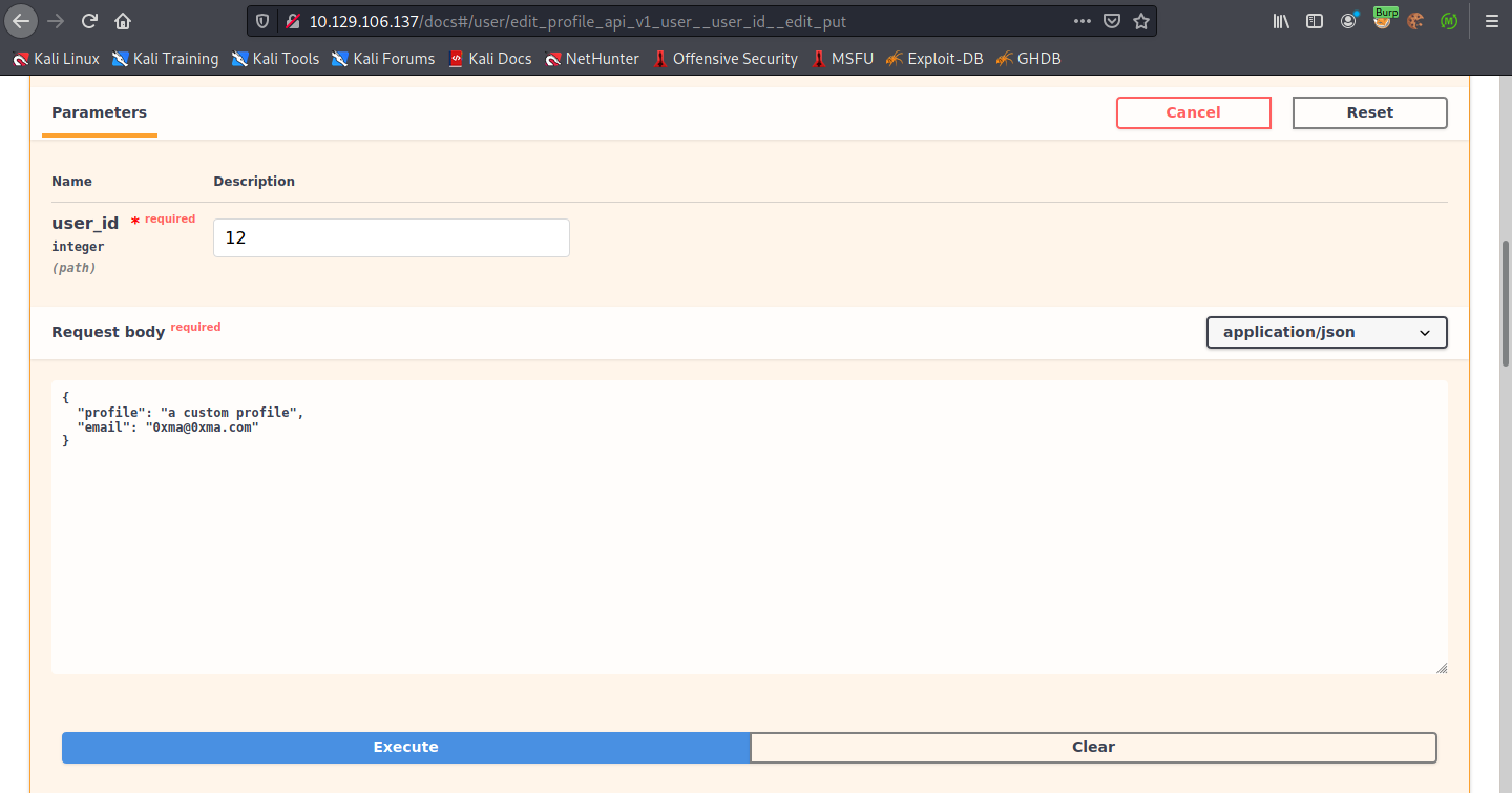This screenshot has height=793, width=1512.
Task: Click the user_id input field
Action: pos(392,238)
